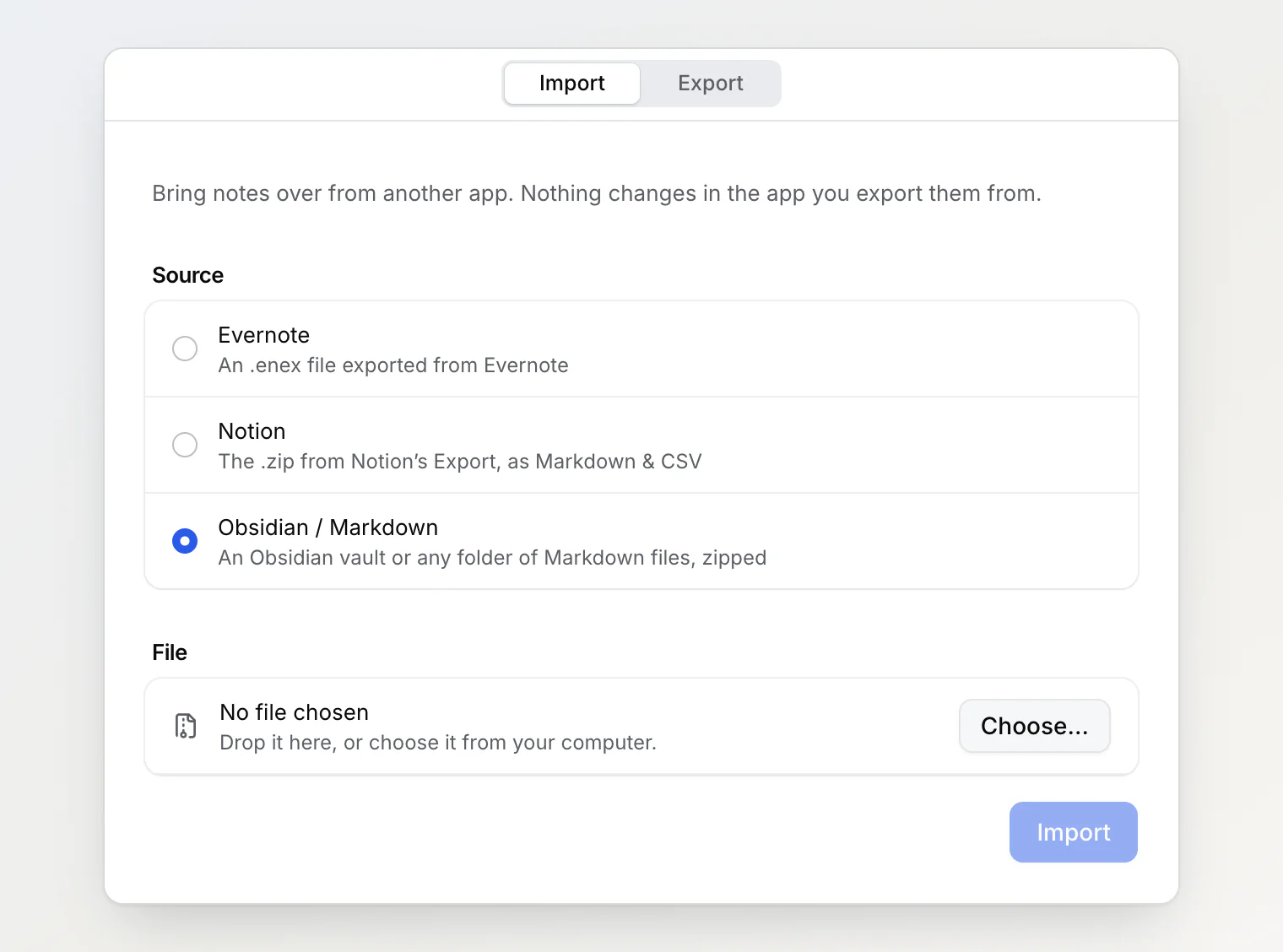The image size is (1283, 952).
Task: Click the 'Bring notes over' intro sentence
Action: [x=597, y=193]
